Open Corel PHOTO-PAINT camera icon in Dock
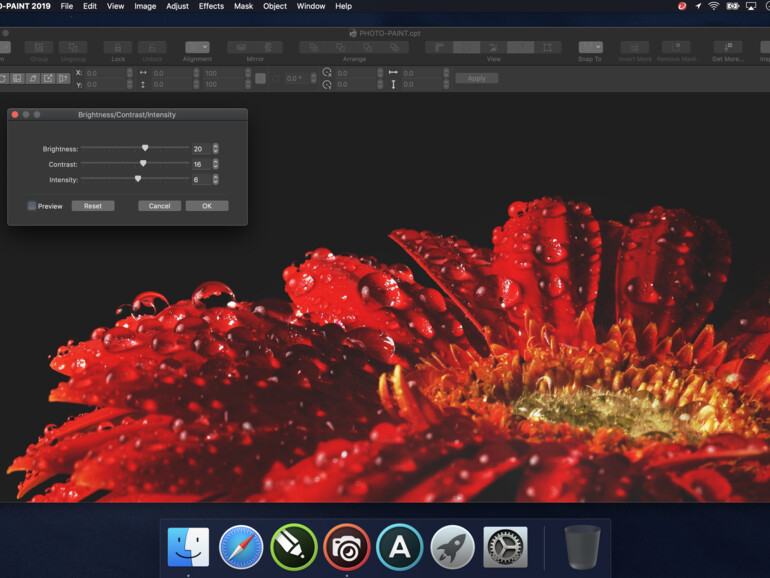Image resolution: width=770 pixels, height=578 pixels. click(347, 547)
